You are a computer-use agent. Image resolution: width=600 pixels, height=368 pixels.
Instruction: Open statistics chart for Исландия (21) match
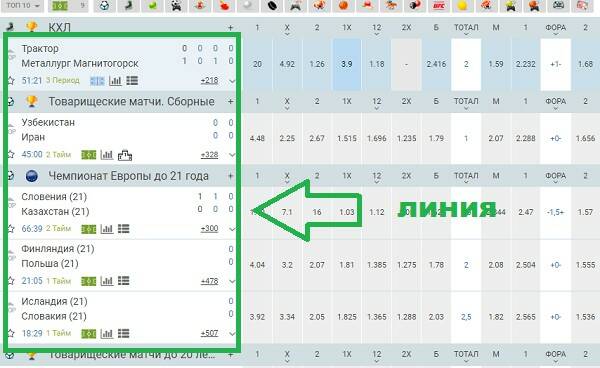coord(107,334)
